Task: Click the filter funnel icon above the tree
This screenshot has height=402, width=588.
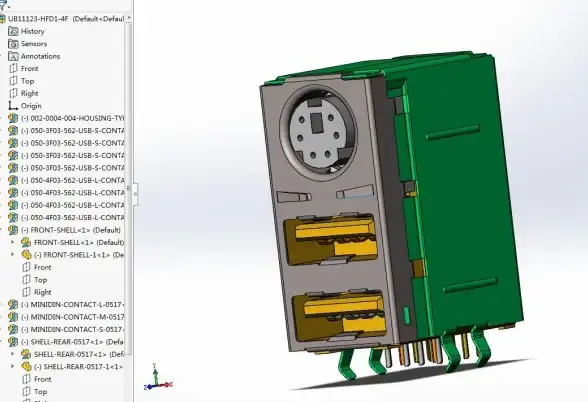Action: pos(3,5)
